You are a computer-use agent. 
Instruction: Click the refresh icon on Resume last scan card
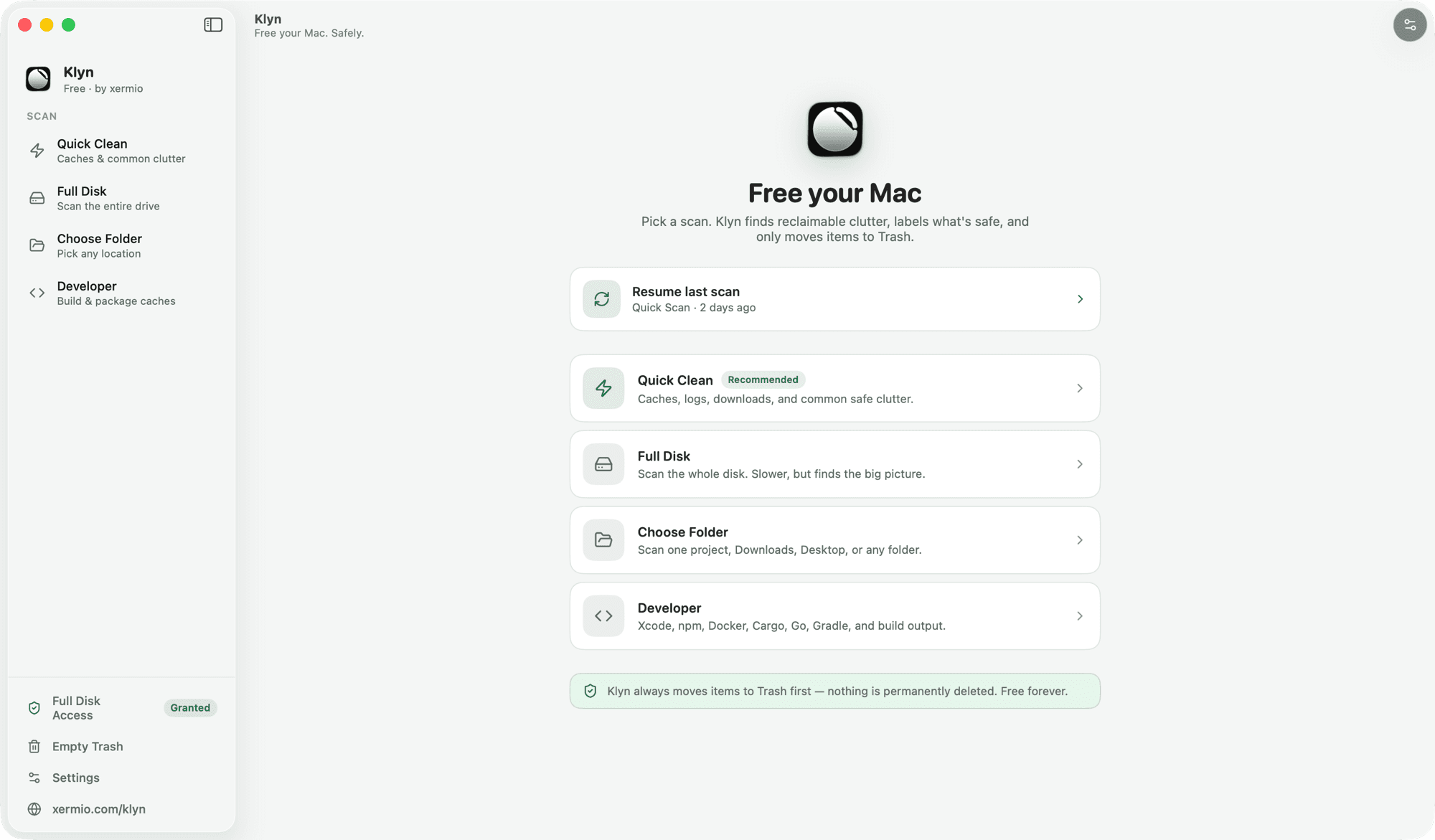coord(602,299)
